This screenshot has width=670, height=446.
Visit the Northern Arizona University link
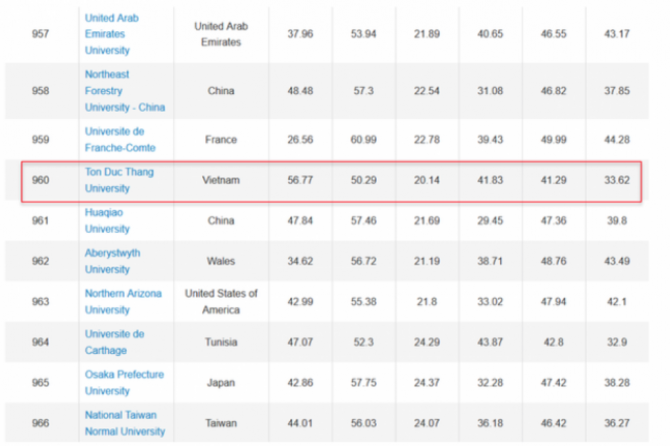[x=124, y=301]
